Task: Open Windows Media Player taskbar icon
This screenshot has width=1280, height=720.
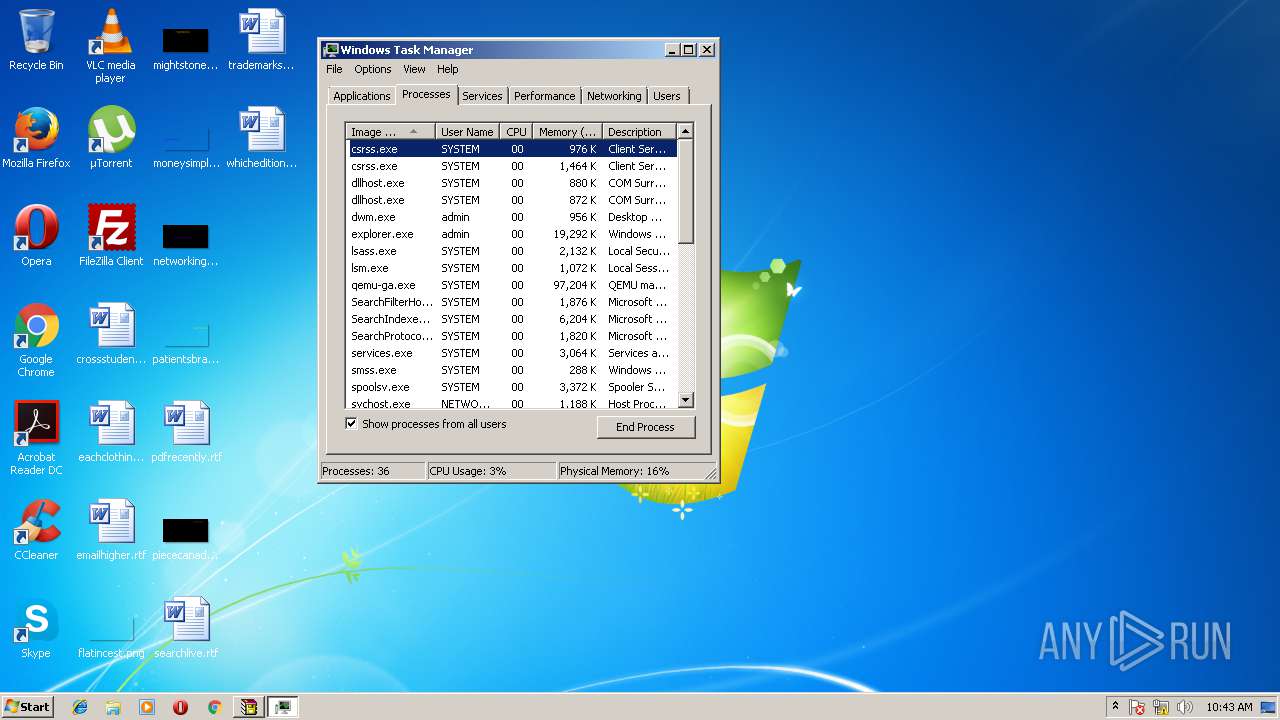Action: (x=147, y=707)
